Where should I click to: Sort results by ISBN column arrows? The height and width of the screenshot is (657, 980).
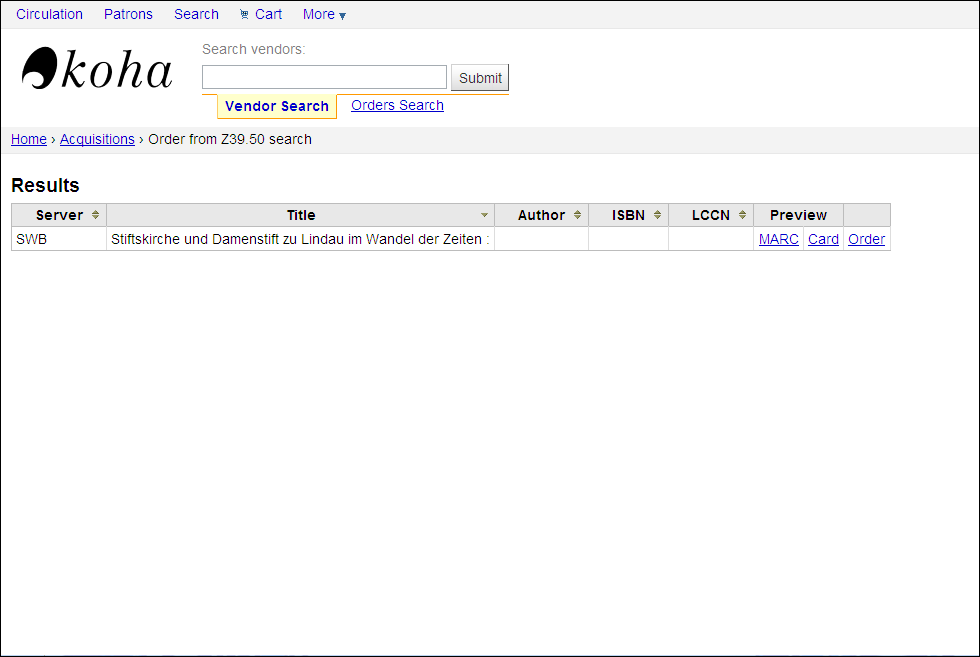[657, 215]
